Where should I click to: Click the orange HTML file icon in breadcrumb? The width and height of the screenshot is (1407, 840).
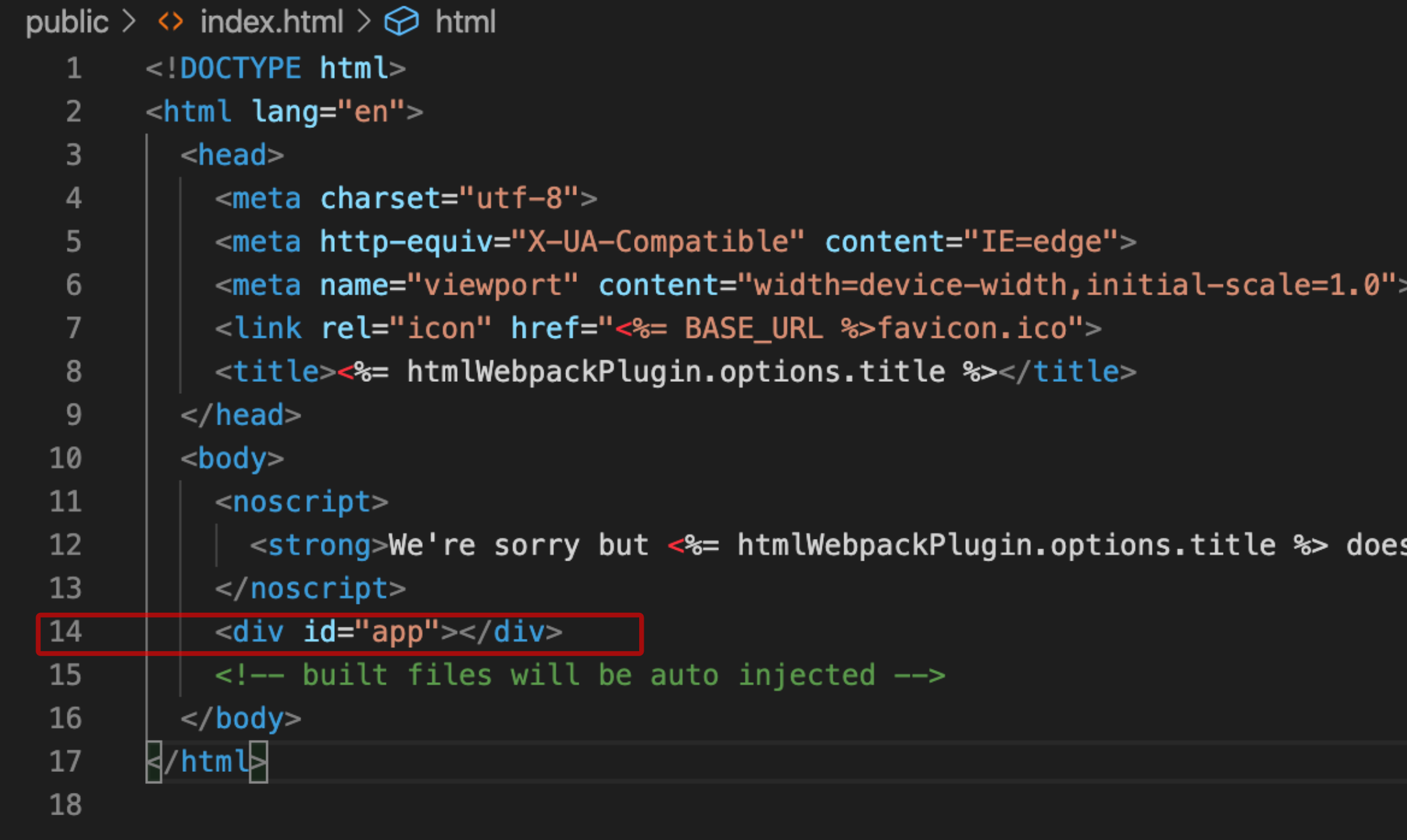click(170, 22)
